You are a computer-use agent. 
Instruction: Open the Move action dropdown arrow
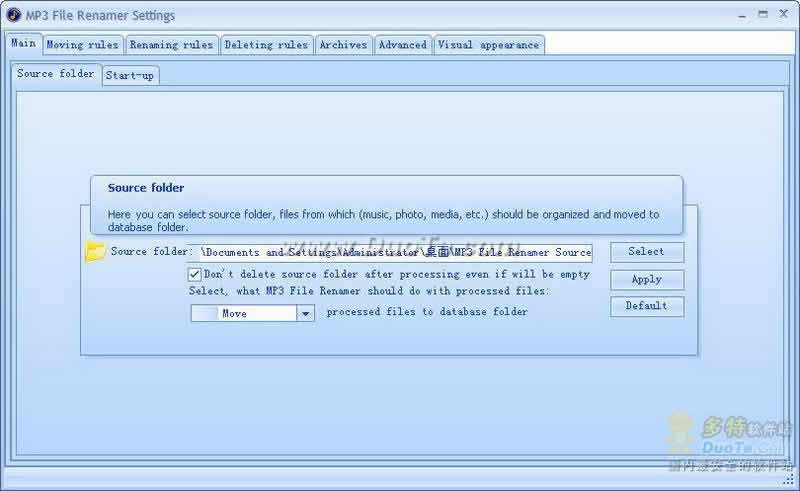[x=305, y=313]
